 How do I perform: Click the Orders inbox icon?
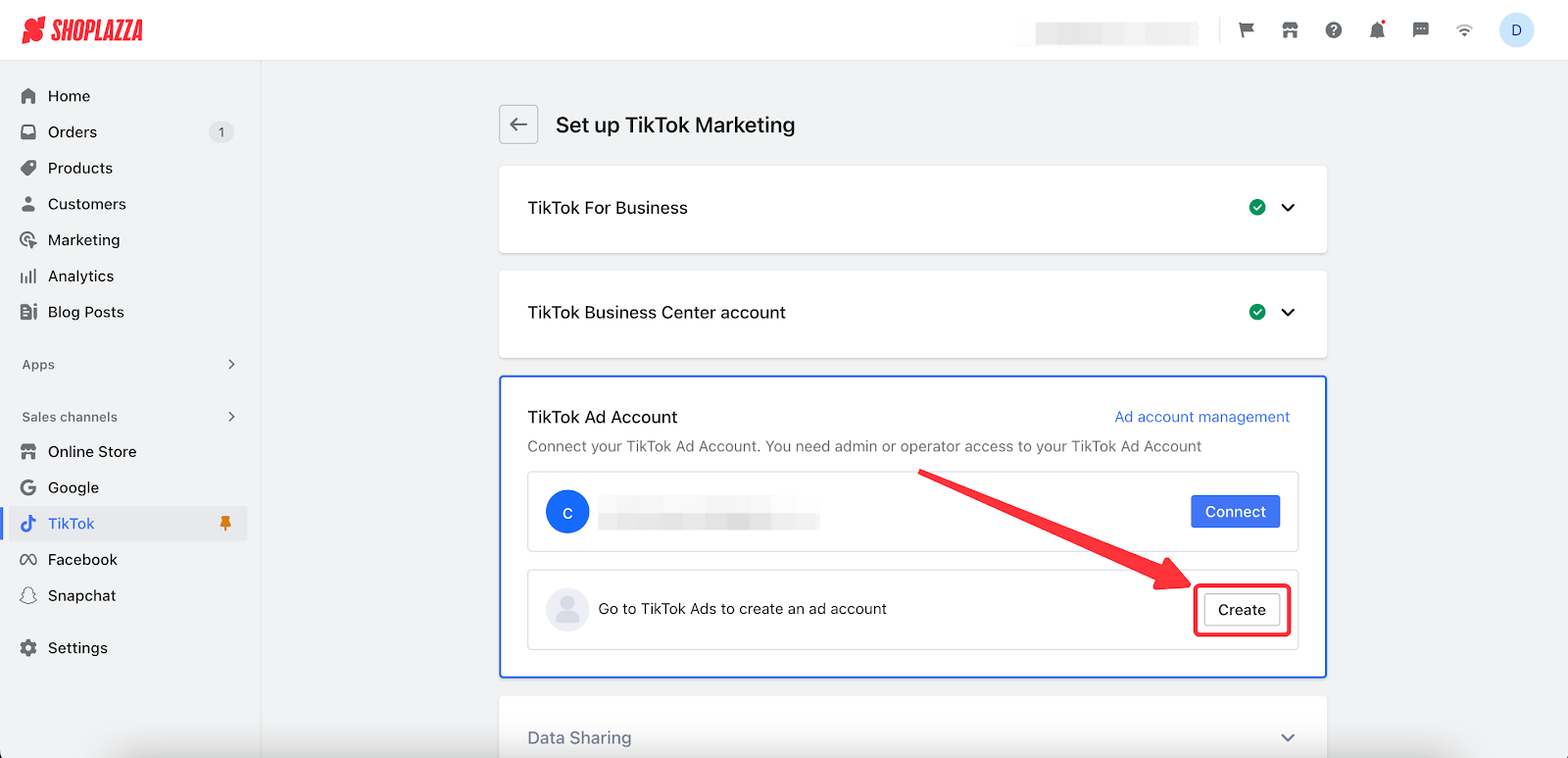[28, 132]
